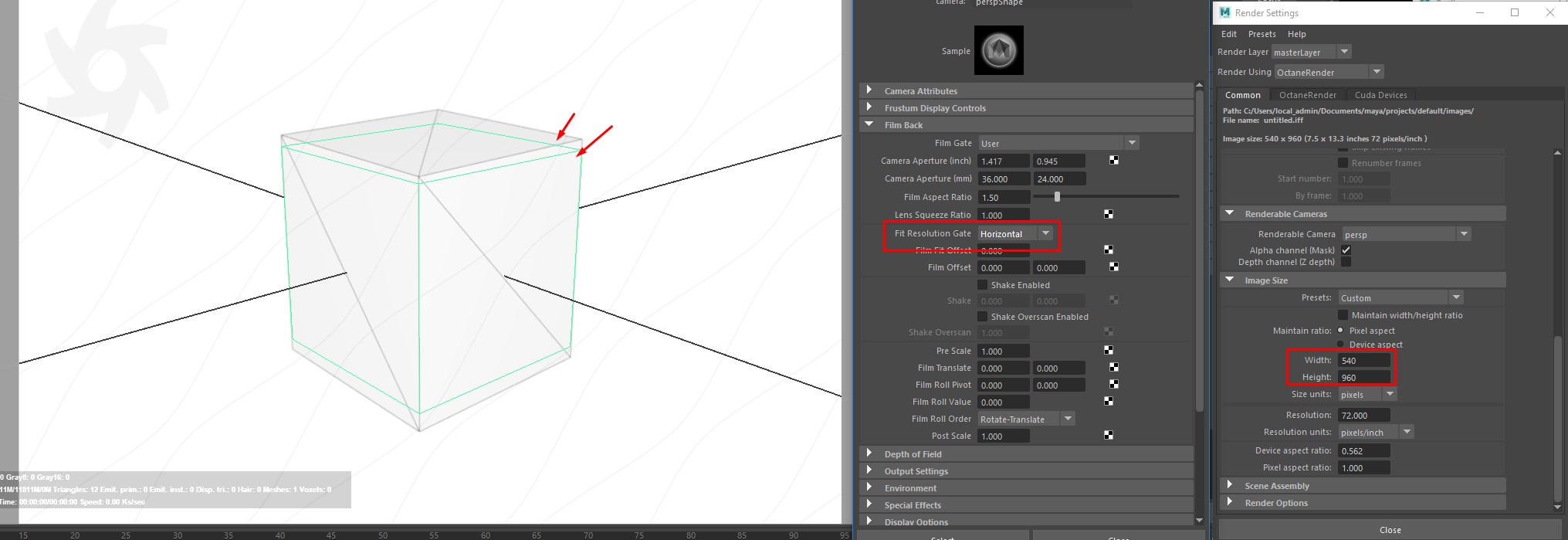Click Film Roll Value field

pyautogui.click(x=1004, y=402)
